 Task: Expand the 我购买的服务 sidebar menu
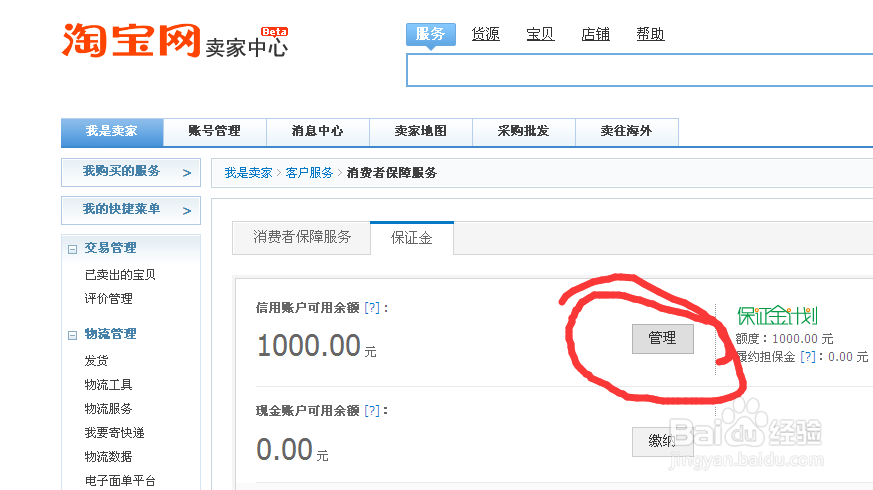click(131, 172)
